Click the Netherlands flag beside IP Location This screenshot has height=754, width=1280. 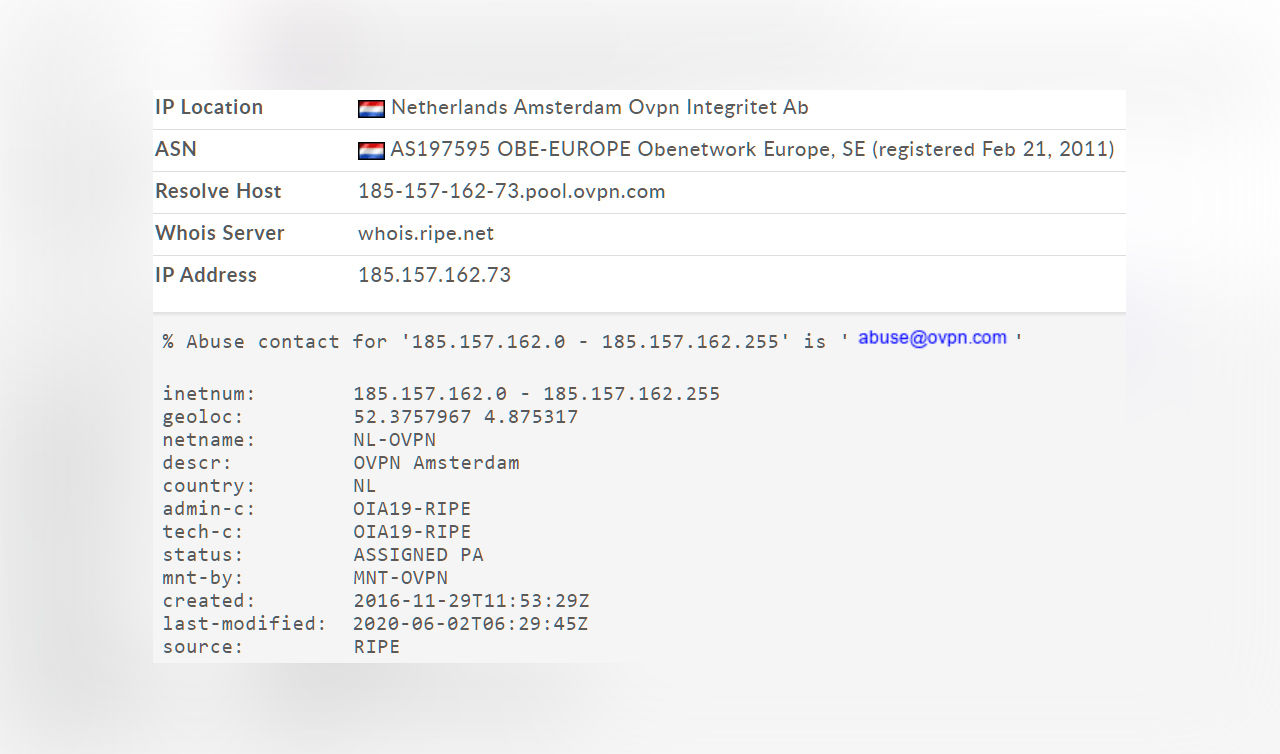pyautogui.click(x=371, y=109)
